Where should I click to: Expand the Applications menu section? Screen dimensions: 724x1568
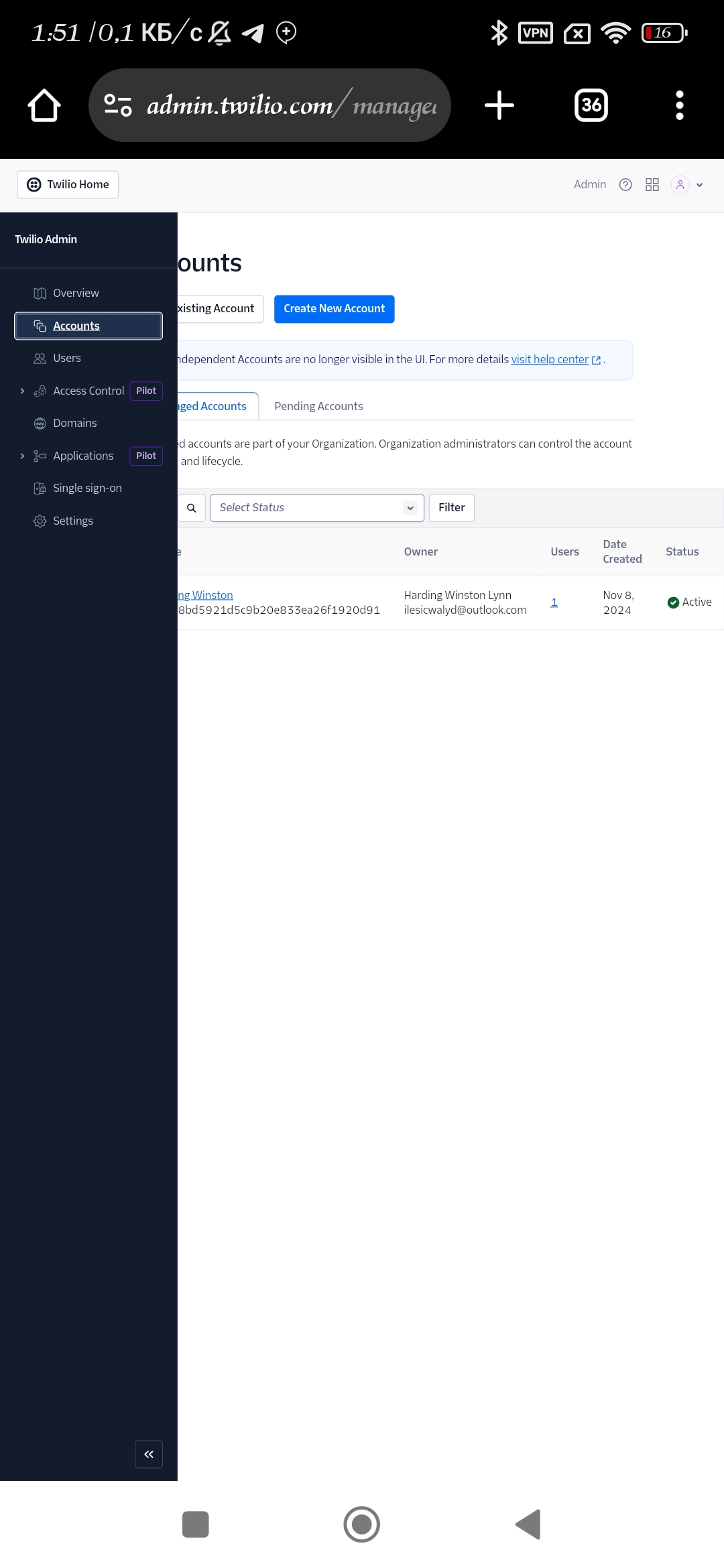tap(22, 456)
